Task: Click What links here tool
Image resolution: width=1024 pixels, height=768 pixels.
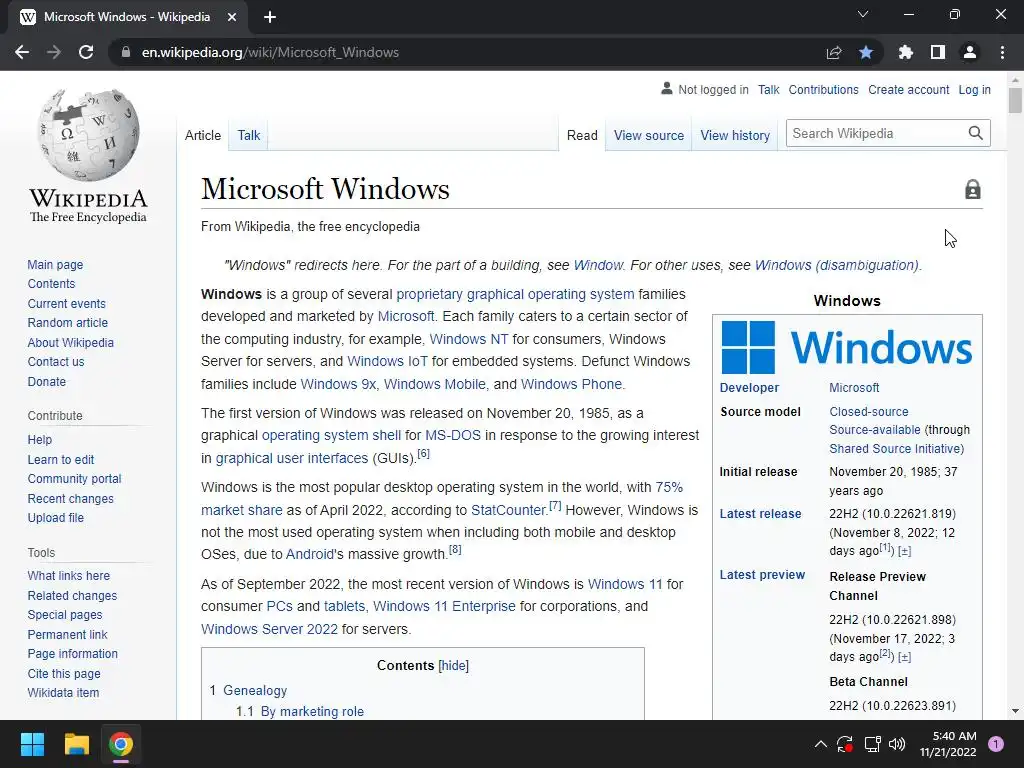Action: point(69,575)
